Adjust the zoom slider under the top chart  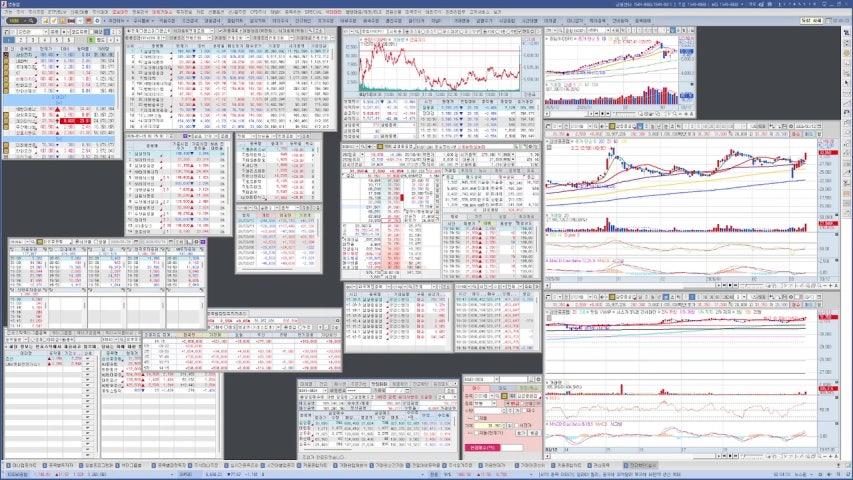tap(625, 114)
